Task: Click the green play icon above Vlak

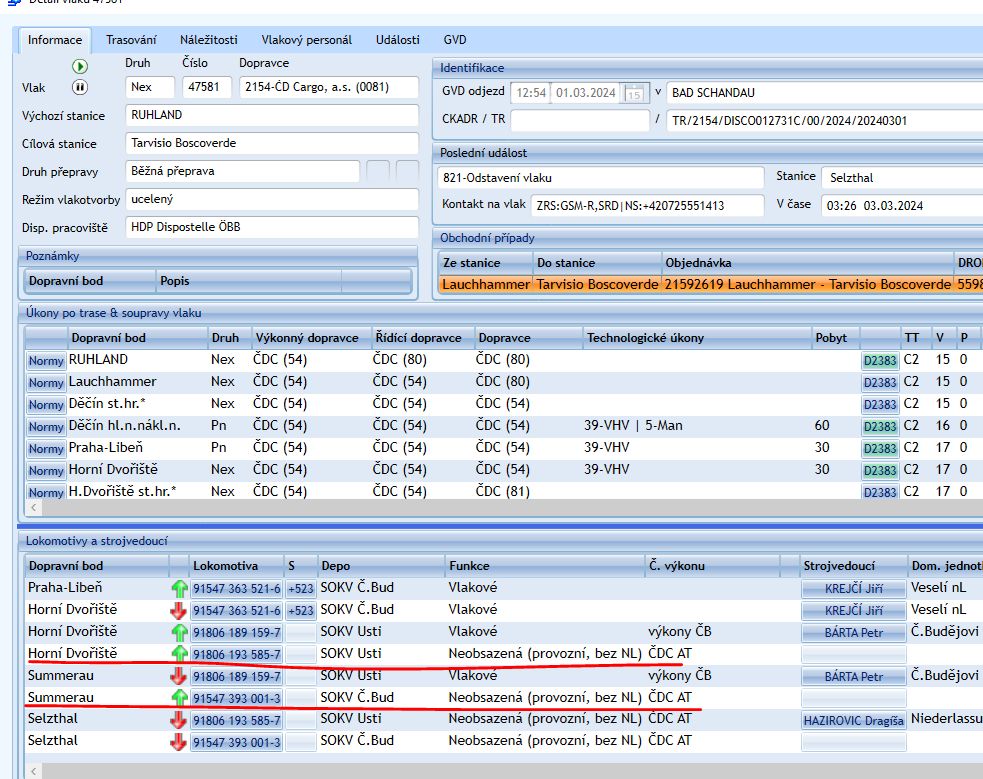Action: click(x=80, y=67)
